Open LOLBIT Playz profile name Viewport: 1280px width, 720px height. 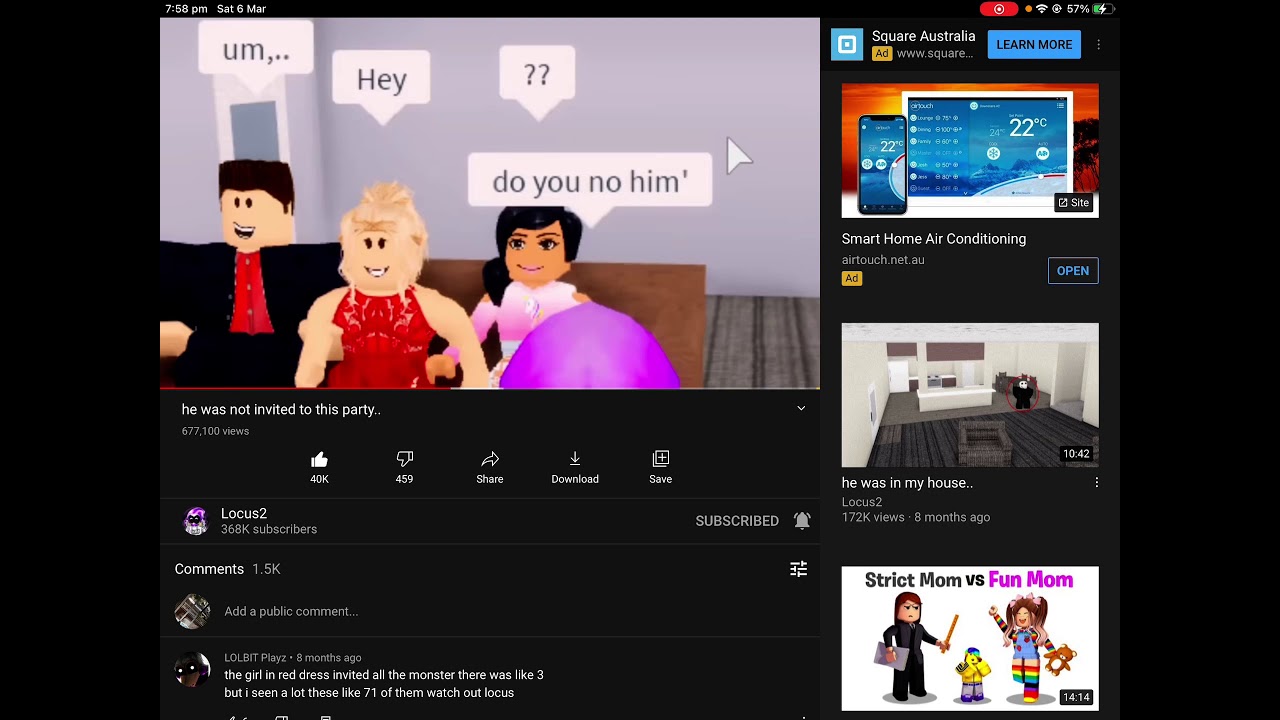pos(255,658)
